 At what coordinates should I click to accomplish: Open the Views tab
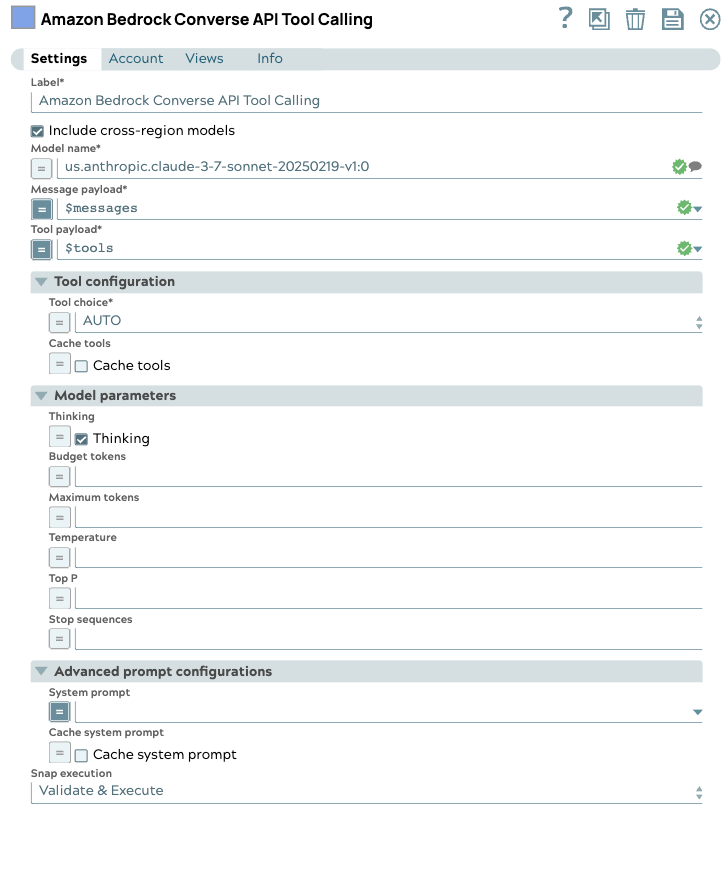[204, 59]
